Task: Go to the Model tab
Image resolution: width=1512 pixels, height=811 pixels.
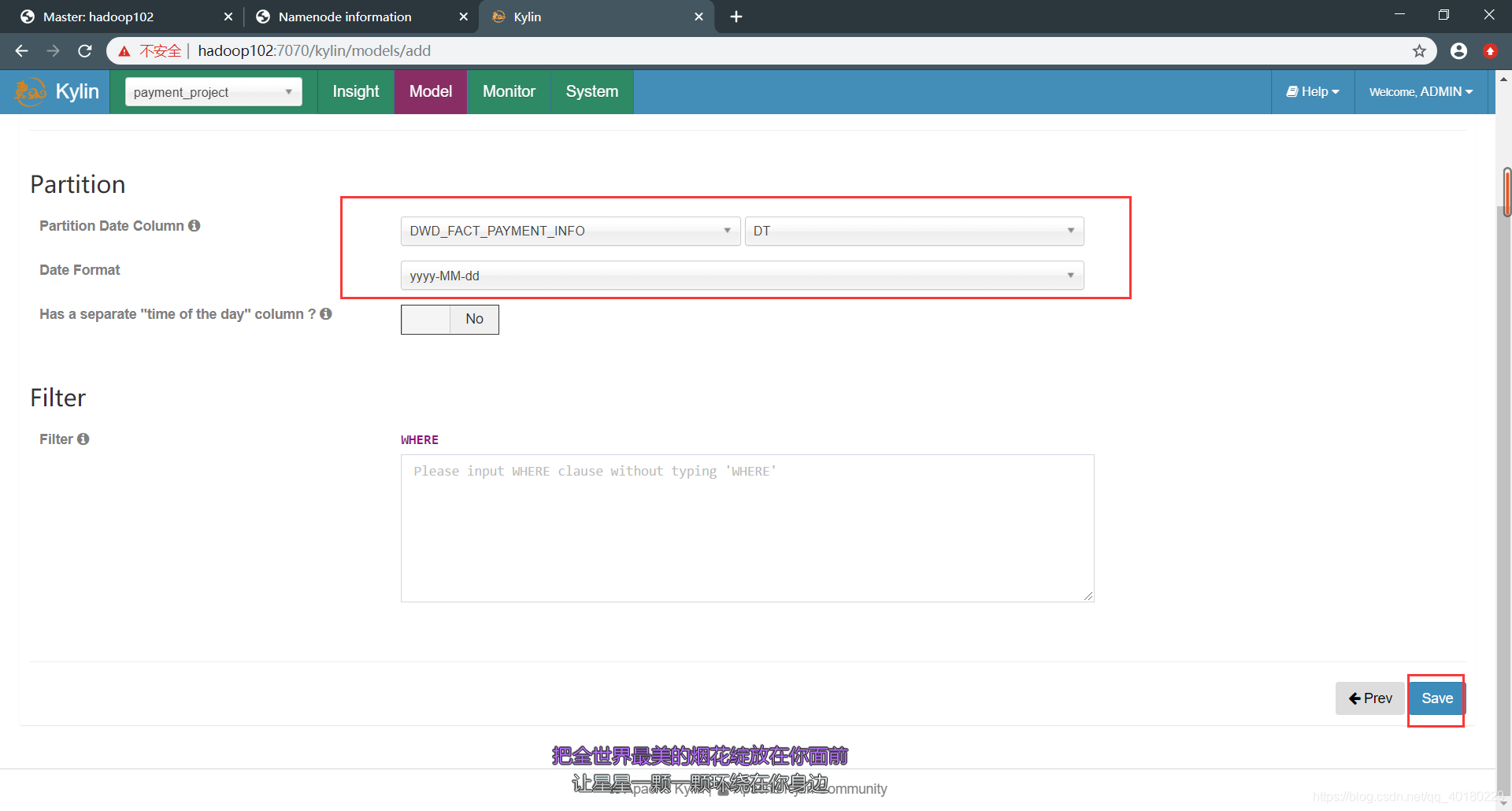Action: point(431,92)
